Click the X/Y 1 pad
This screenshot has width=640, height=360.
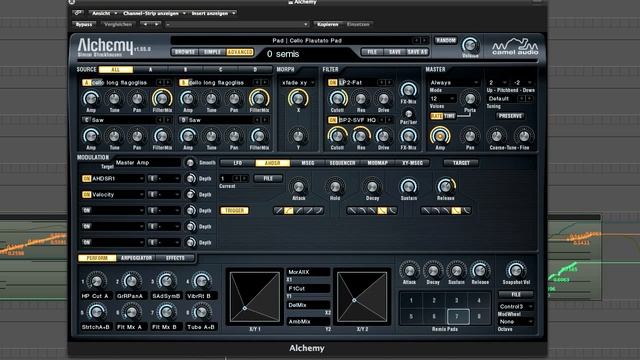(254, 297)
